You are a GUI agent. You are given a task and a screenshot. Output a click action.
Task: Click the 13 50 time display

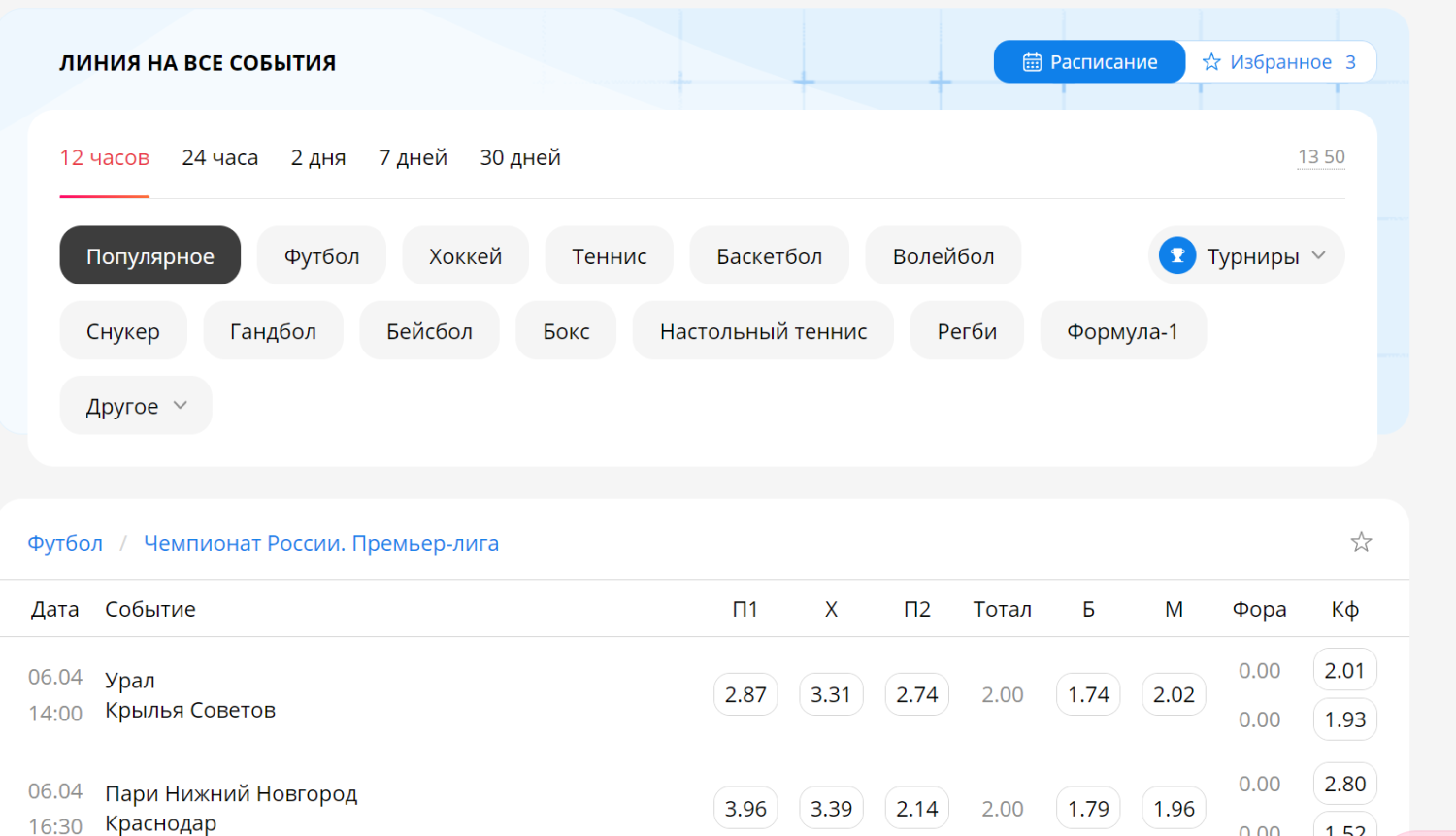[x=1321, y=157]
